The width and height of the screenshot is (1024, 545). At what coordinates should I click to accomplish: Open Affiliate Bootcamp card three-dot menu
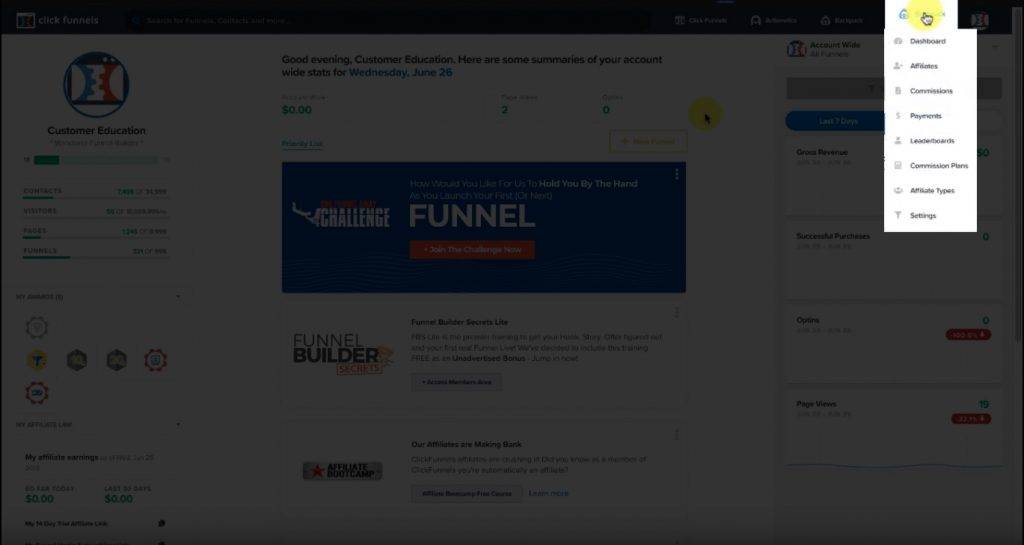coord(677,435)
